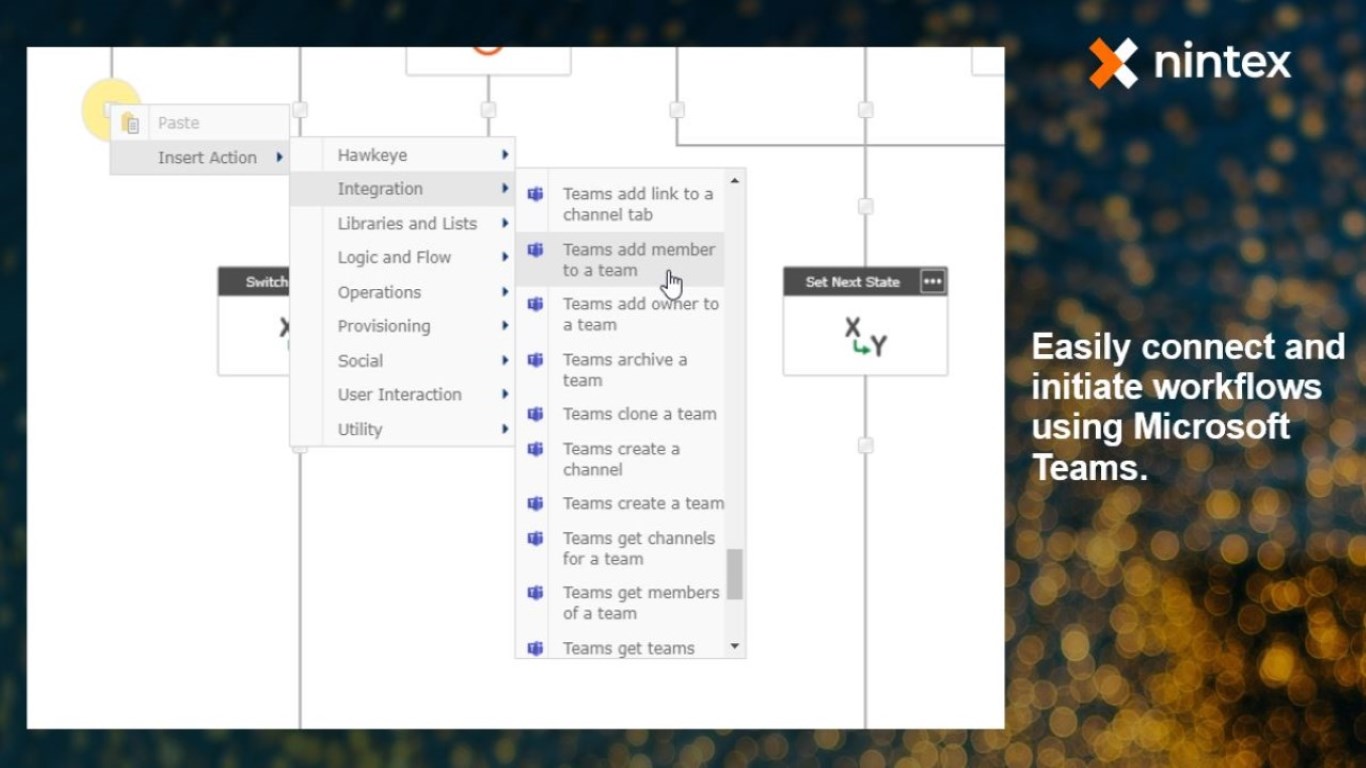Choose Teams add link to a channel tab

[x=620, y=204]
